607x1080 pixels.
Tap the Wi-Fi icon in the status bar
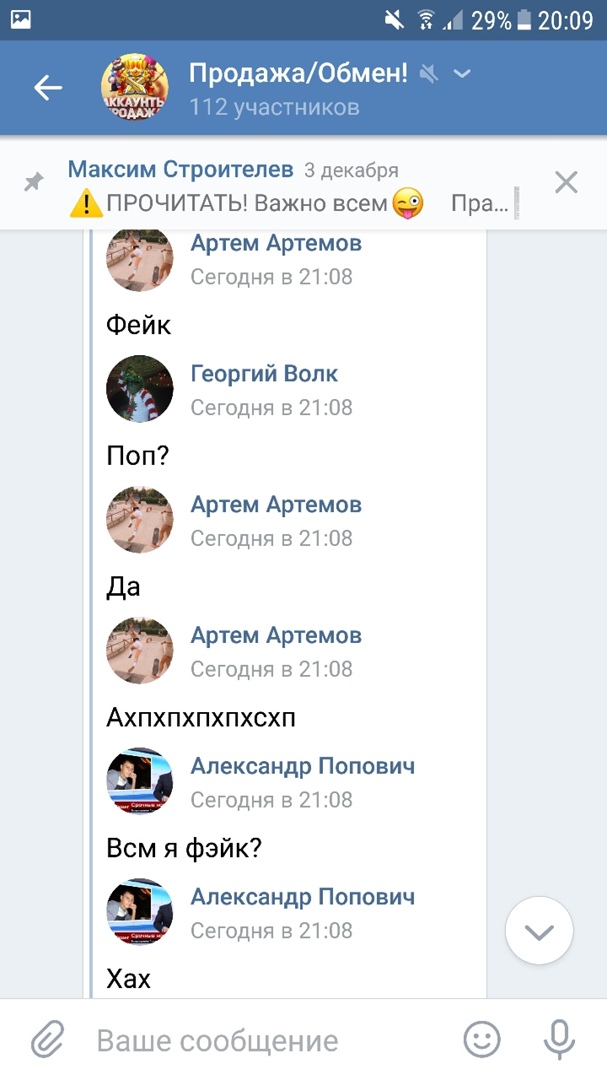click(425, 20)
